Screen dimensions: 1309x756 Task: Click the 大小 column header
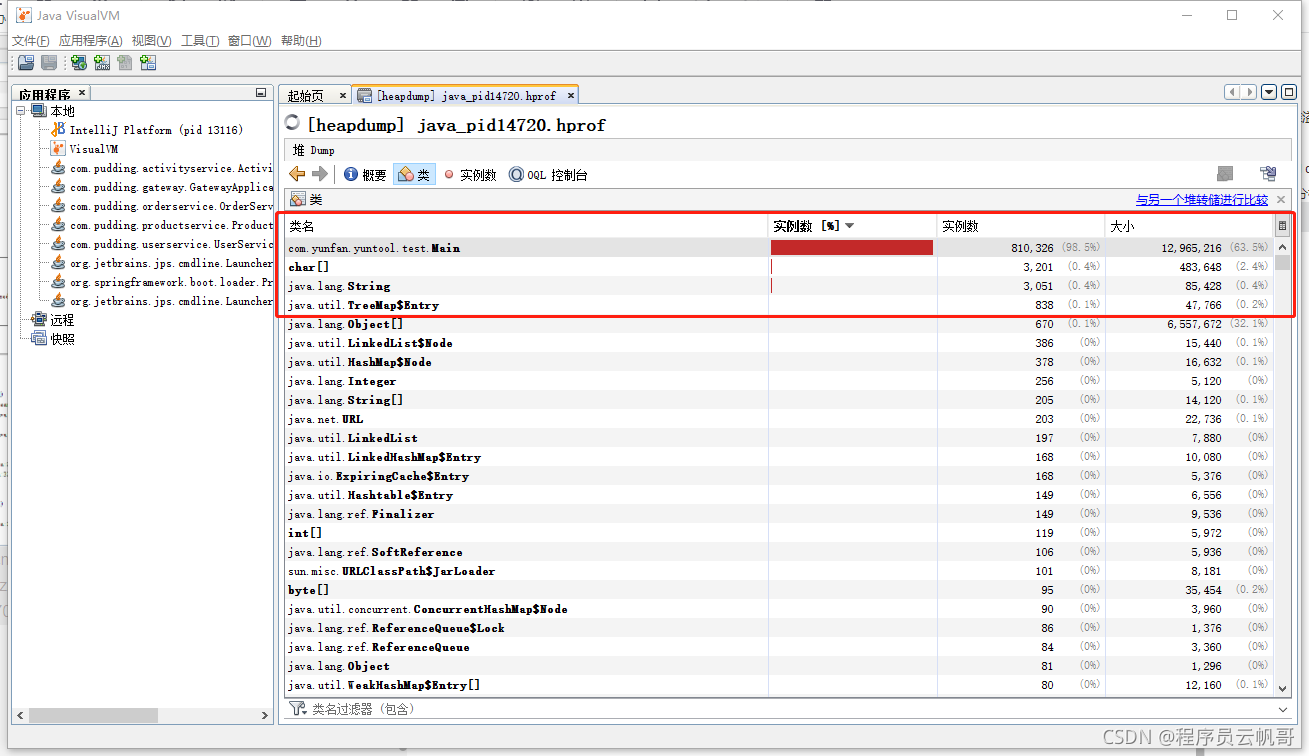(x=1188, y=226)
